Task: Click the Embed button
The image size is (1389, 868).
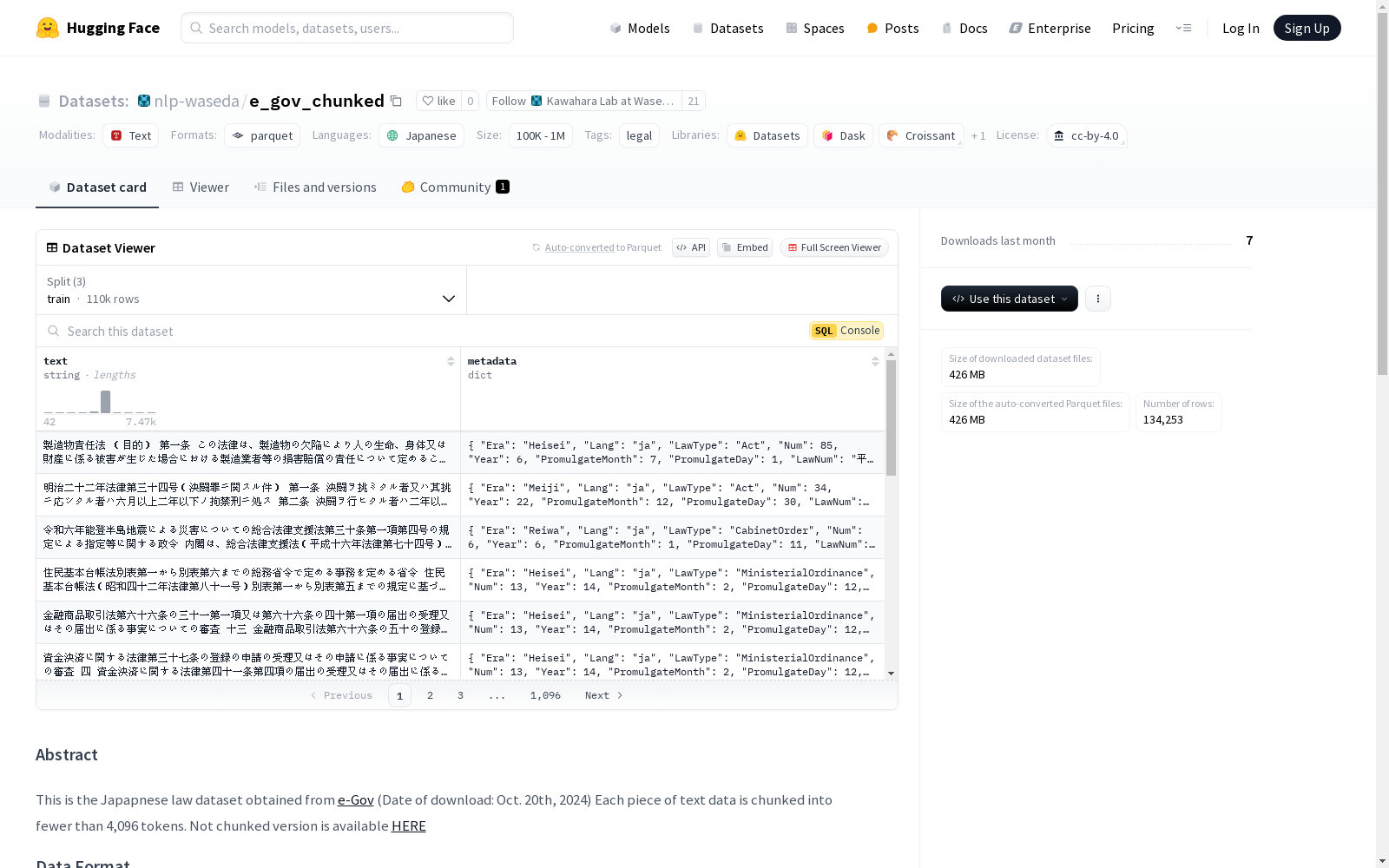Action: coord(745,247)
